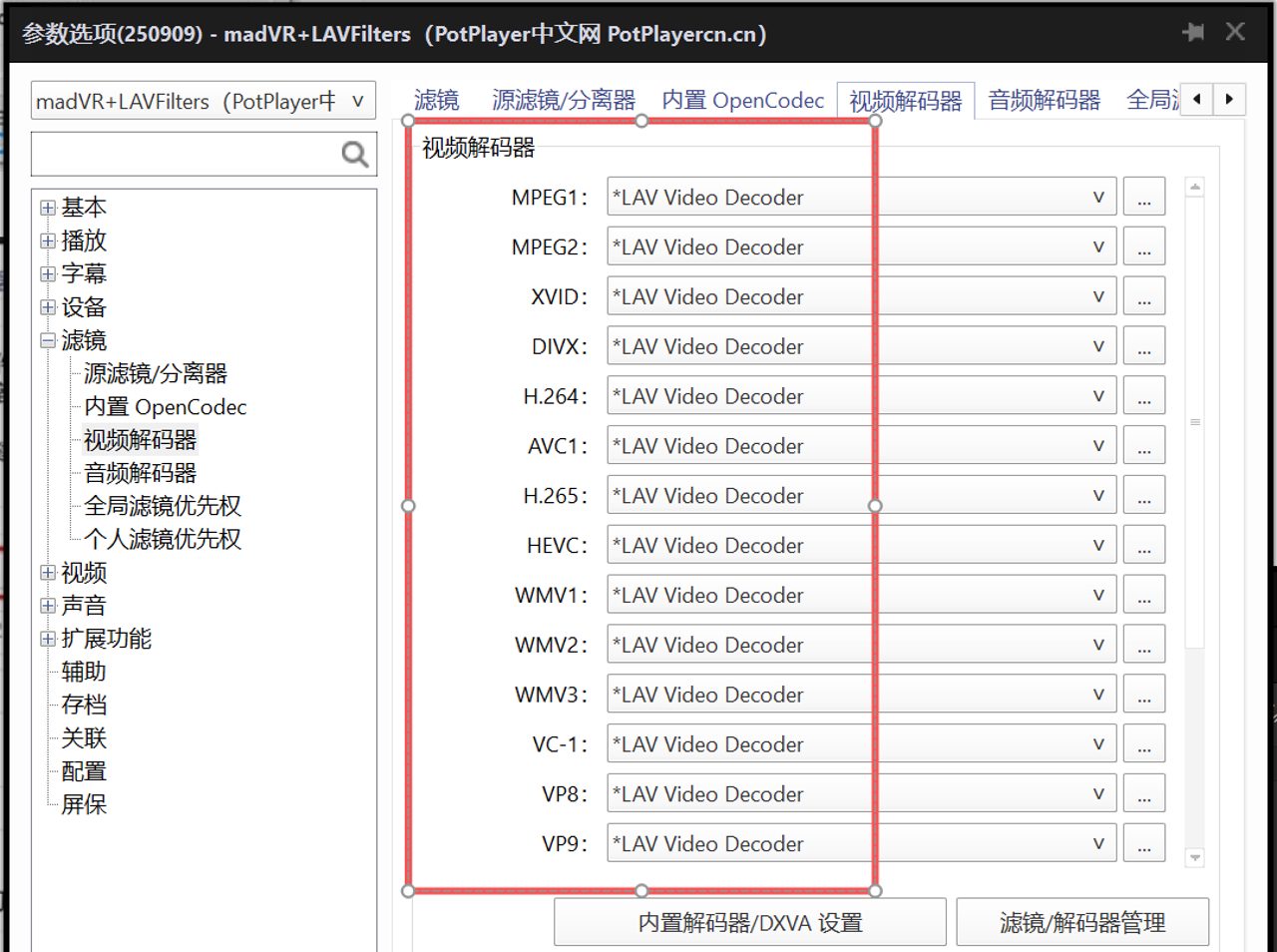The width and height of the screenshot is (1277, 952).
Task: Switch to the 滤镜 tab
Action: [x=437, y=100]
